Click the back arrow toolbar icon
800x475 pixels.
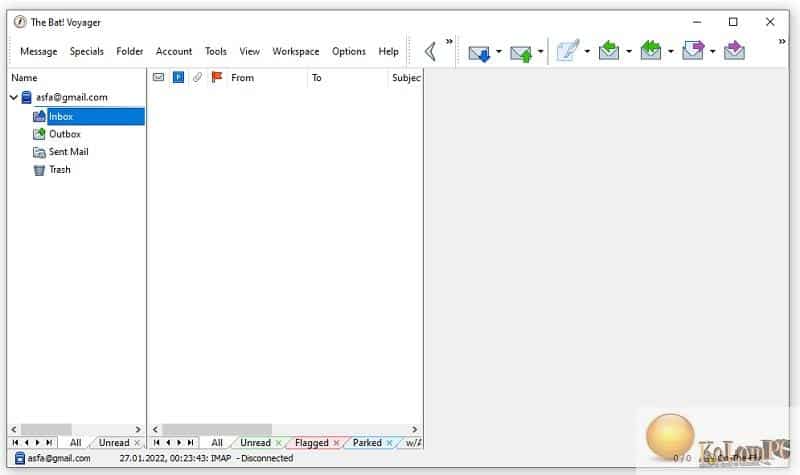[431, 52]
